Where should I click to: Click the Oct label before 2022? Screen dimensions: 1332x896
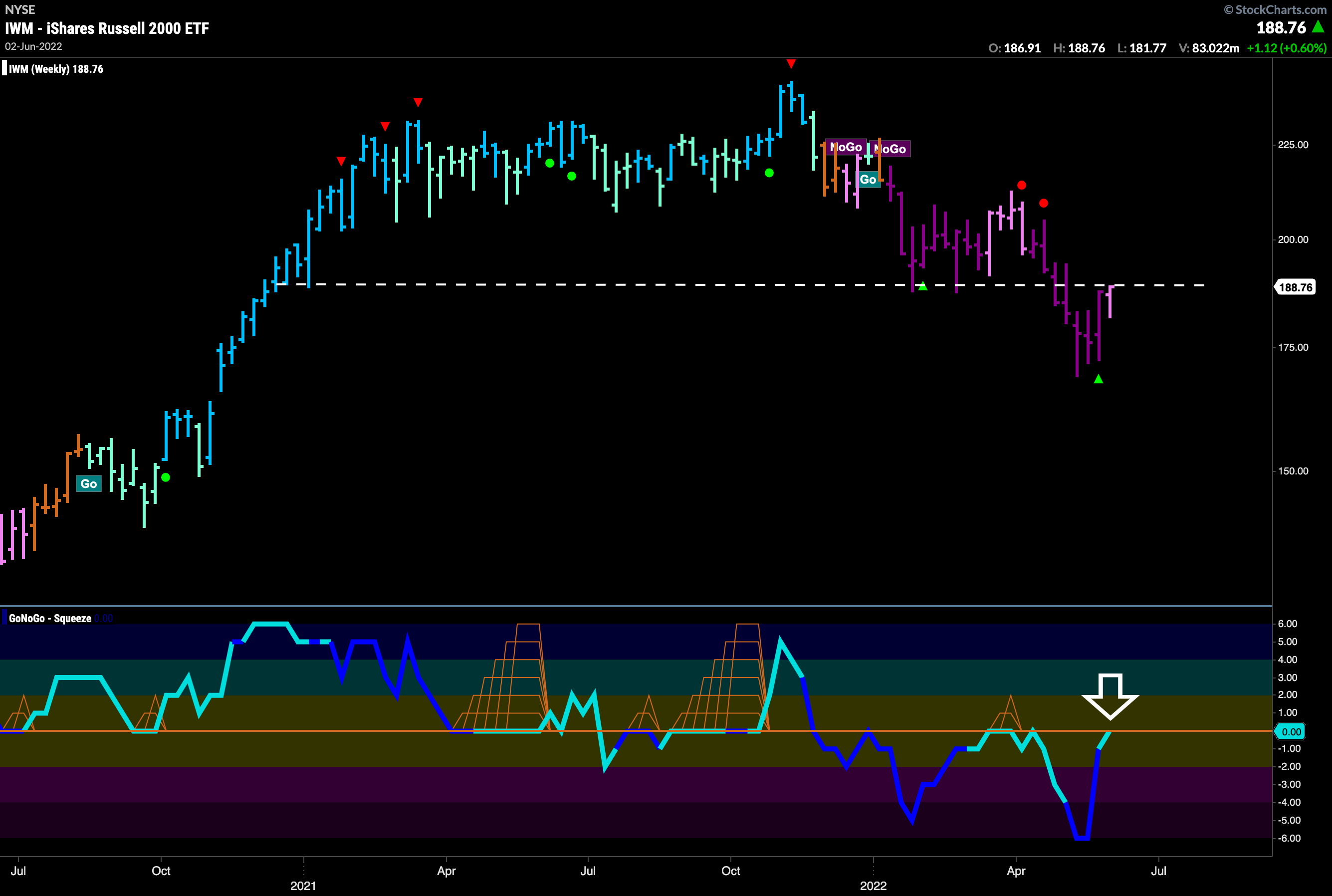(731, 871)
